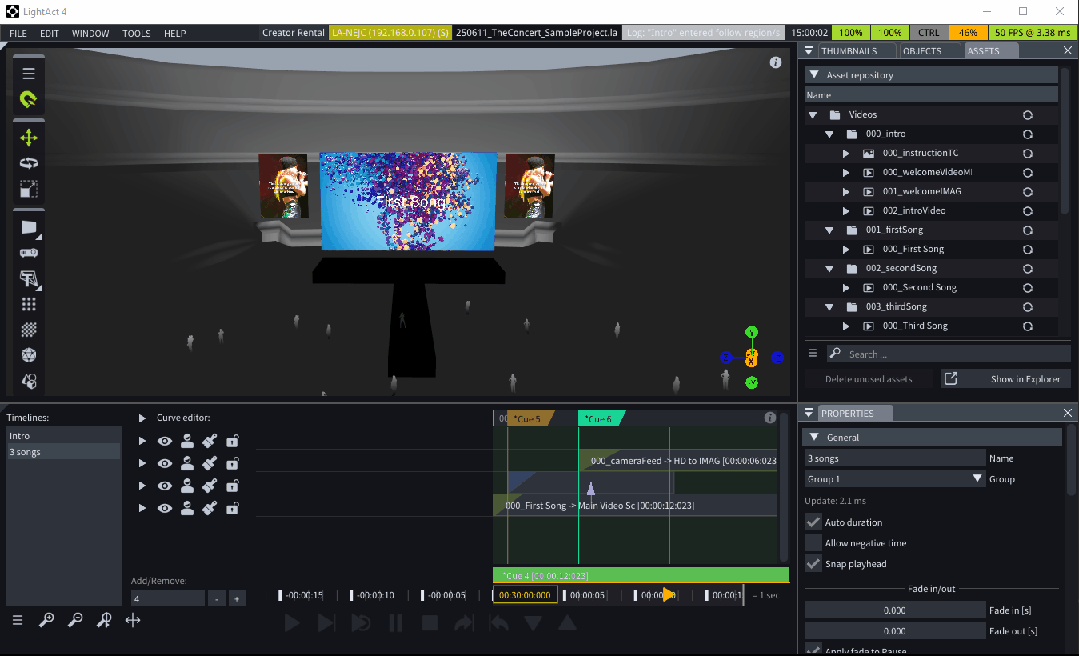Collapse the Videos folder
Screen dimensions: 1079x656
(x=813, y=115)
